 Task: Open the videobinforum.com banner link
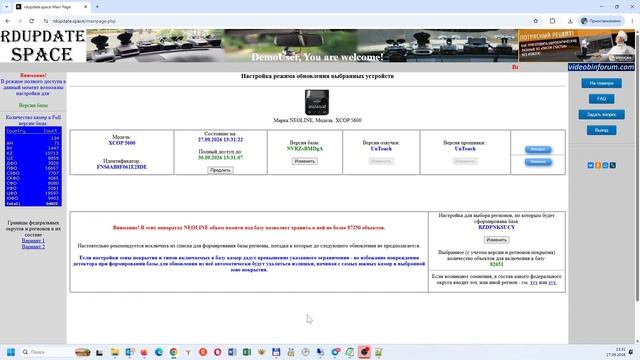(601, 67)
